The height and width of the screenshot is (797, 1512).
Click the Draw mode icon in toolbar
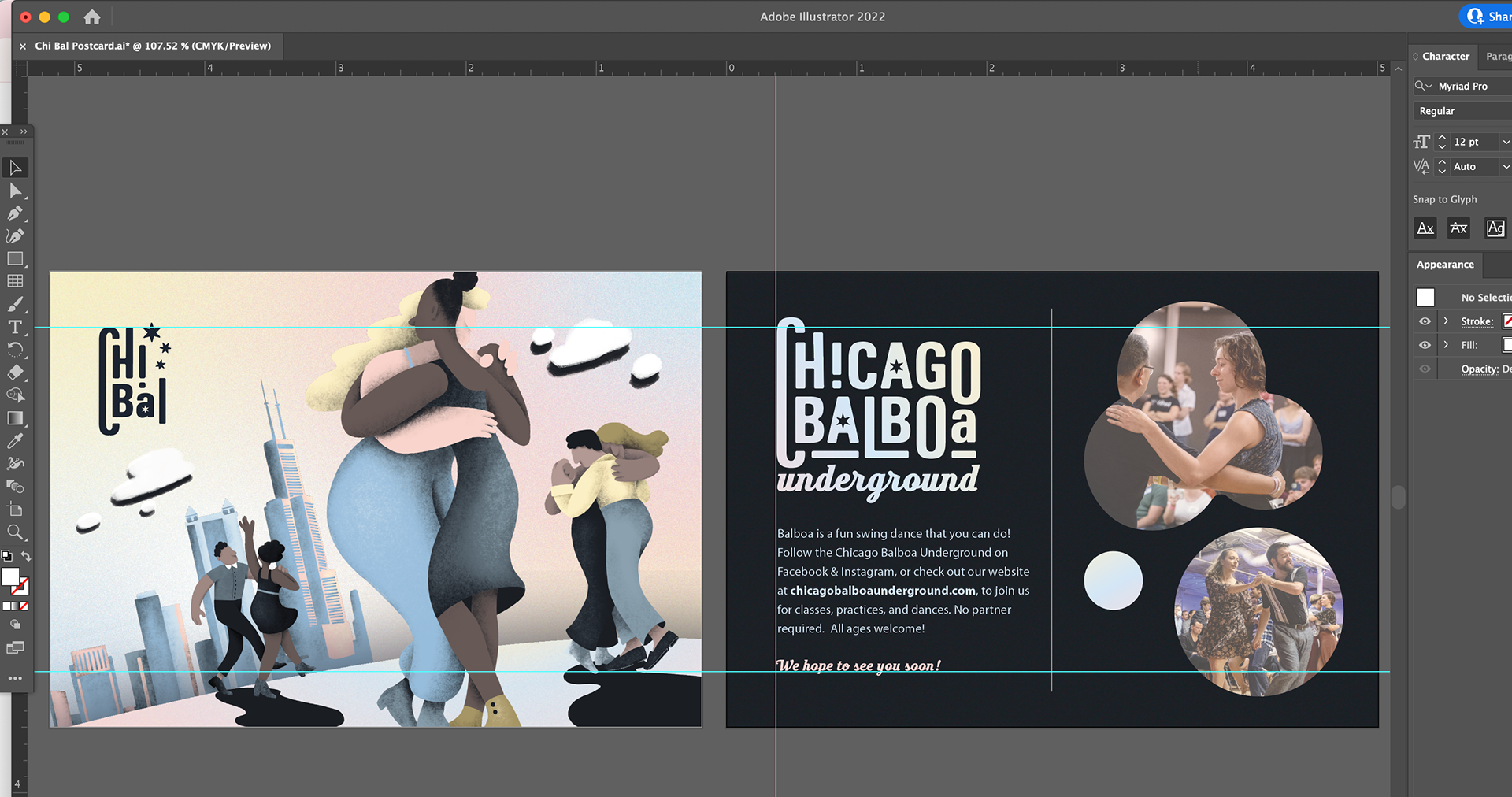[x=15, y=625]
